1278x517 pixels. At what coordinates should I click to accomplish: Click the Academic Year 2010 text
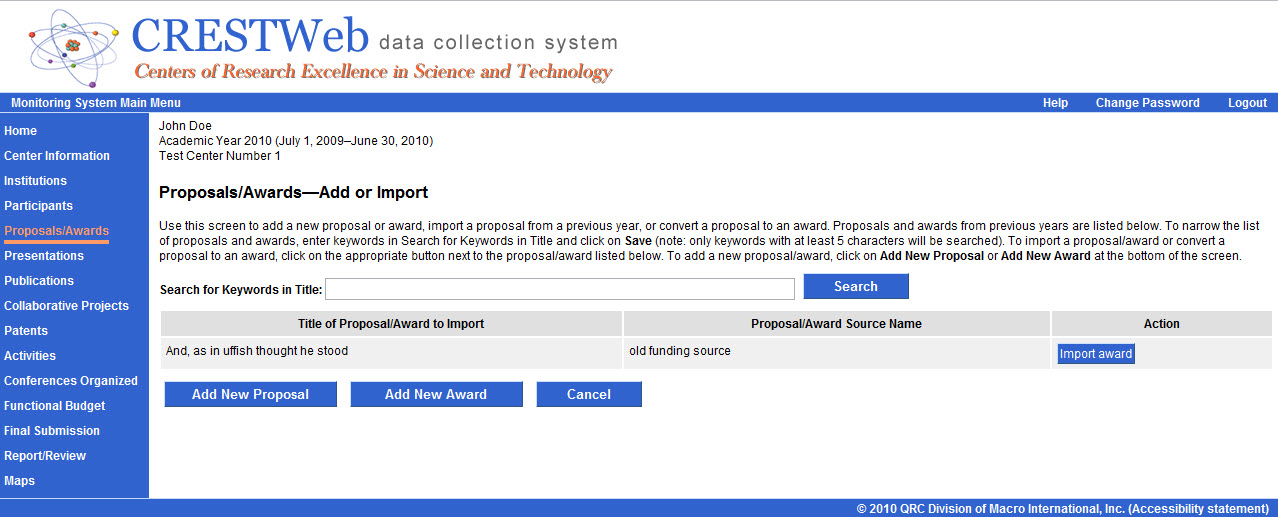pos(296,141)
